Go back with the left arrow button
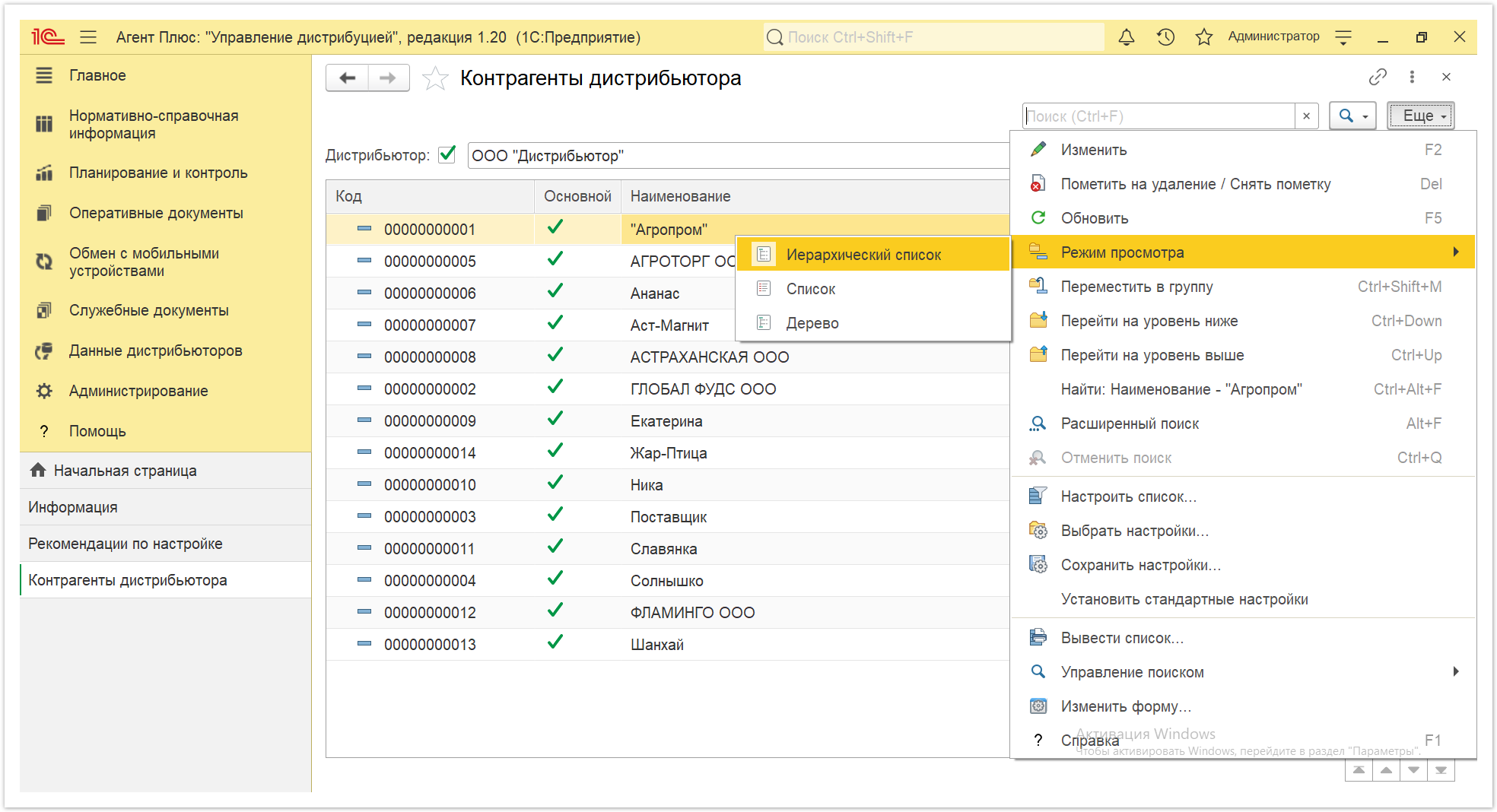 coord(348,78)
